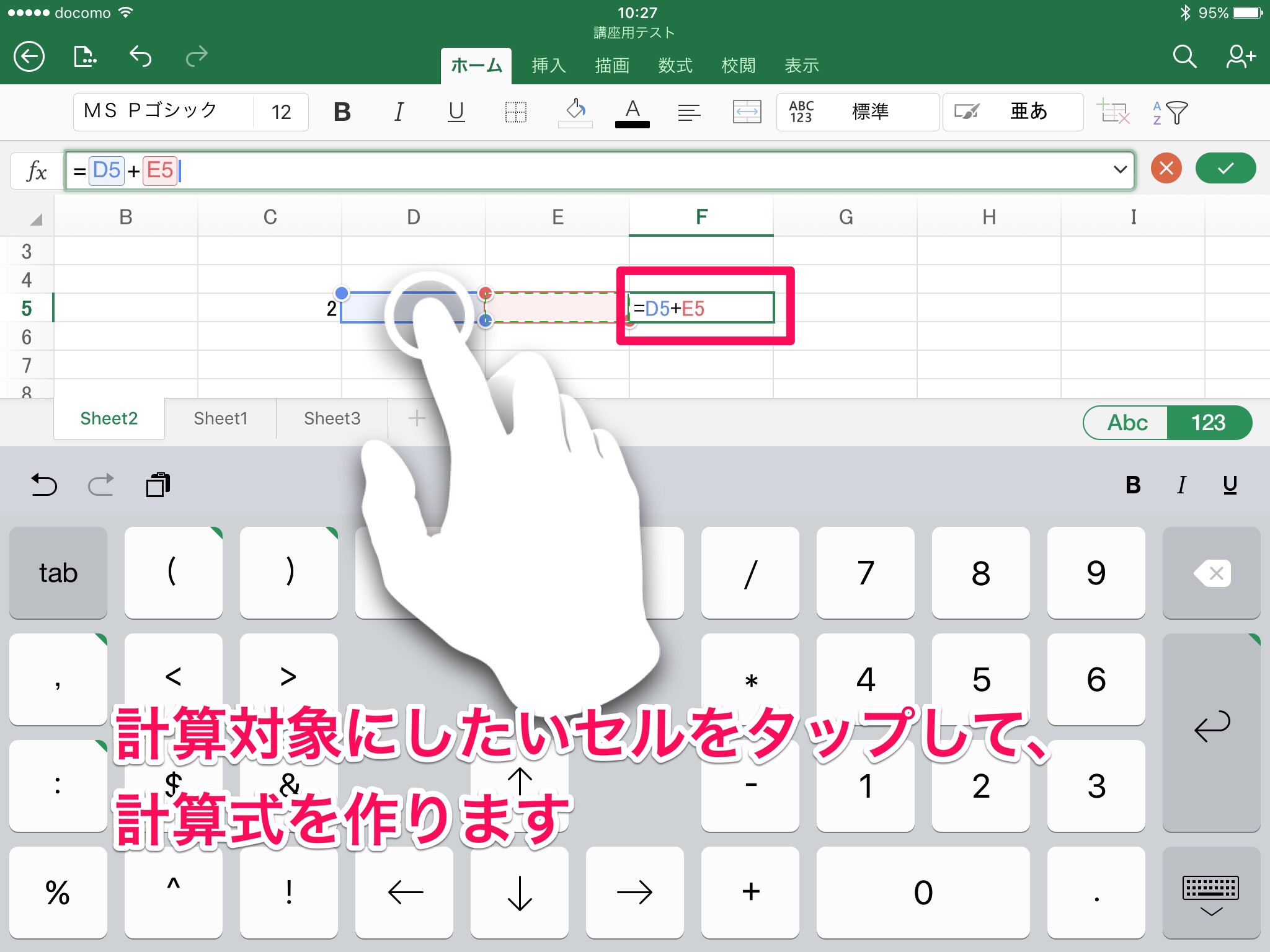1270x952 pixels.
Task: Tap the back arrow circle icon
Action: 29,57
